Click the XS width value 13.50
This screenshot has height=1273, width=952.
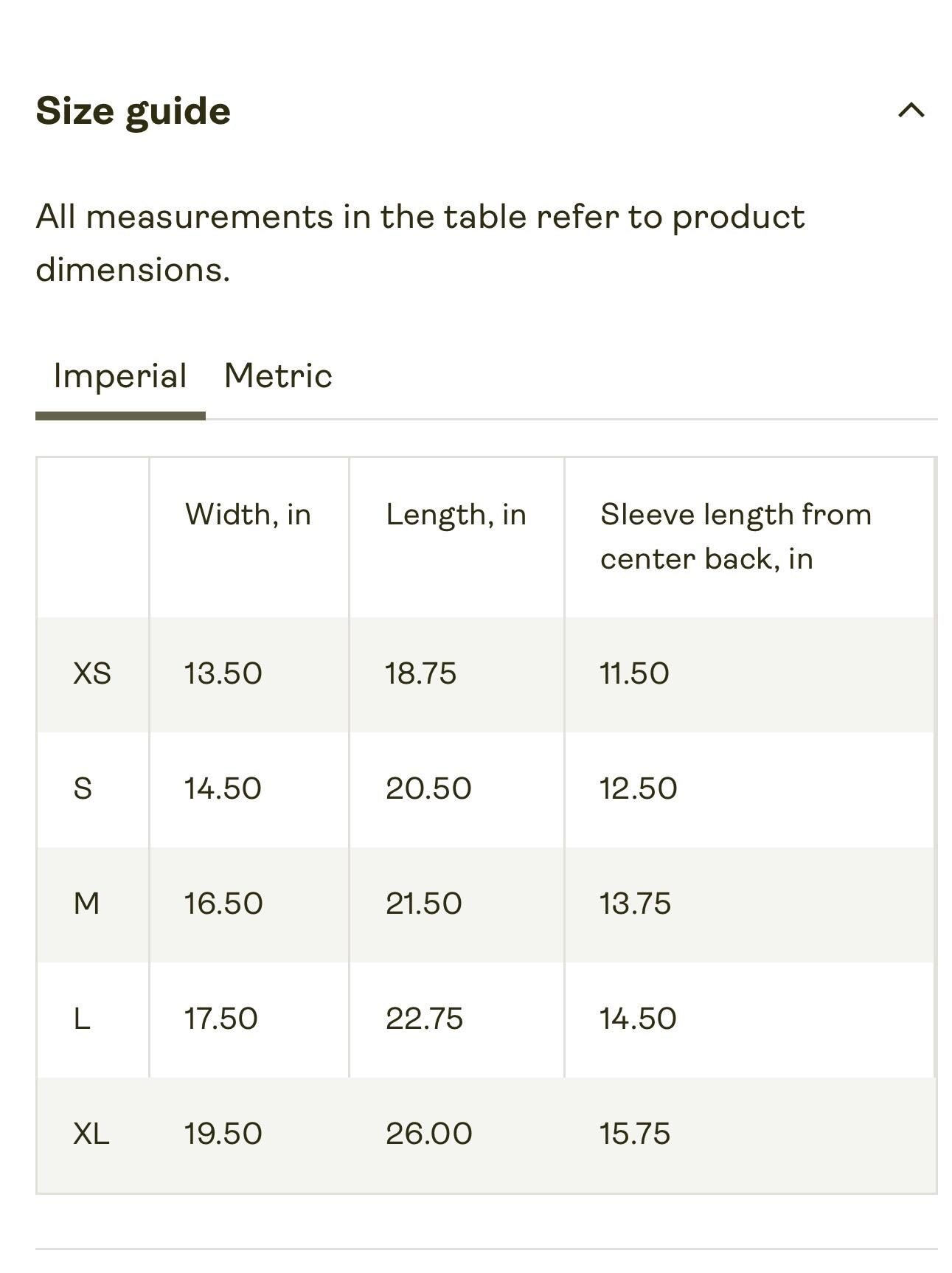coord(223,673)
